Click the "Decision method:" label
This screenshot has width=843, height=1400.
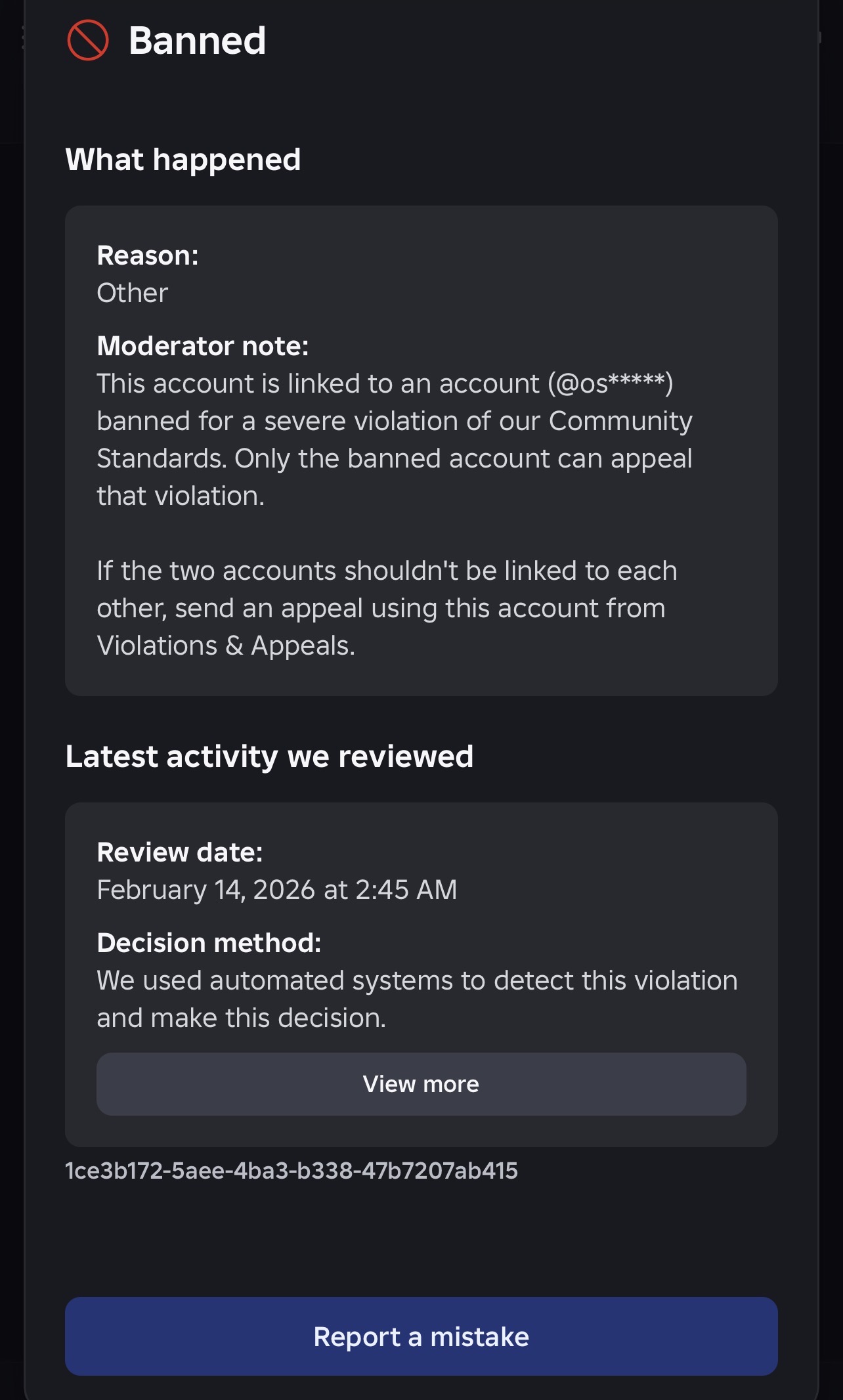point(209,943)
